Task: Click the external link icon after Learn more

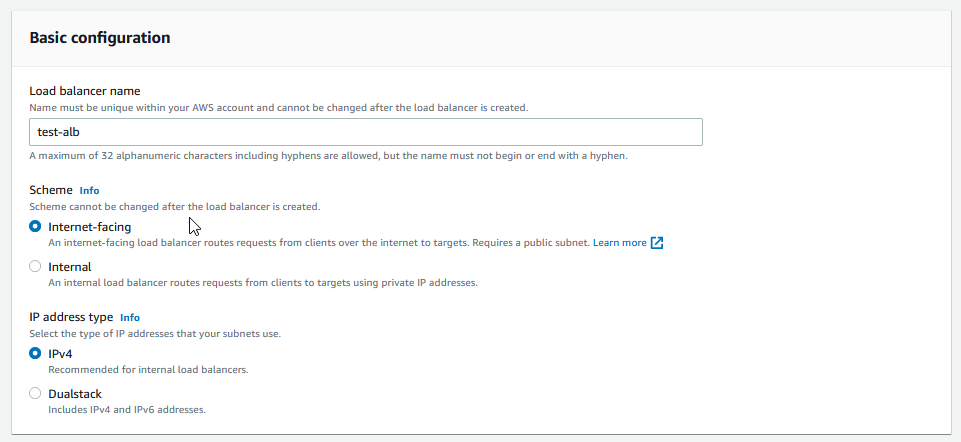Action: point(657,243)
